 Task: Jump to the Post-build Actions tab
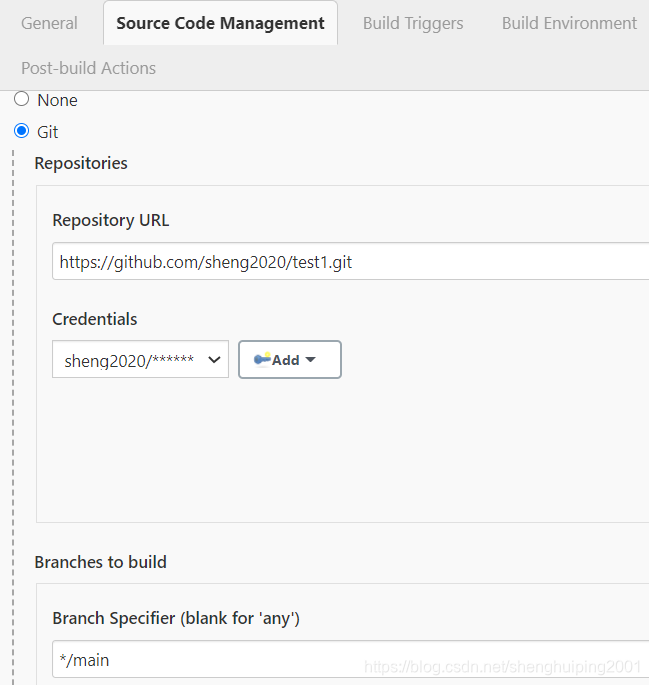(88, 68)
